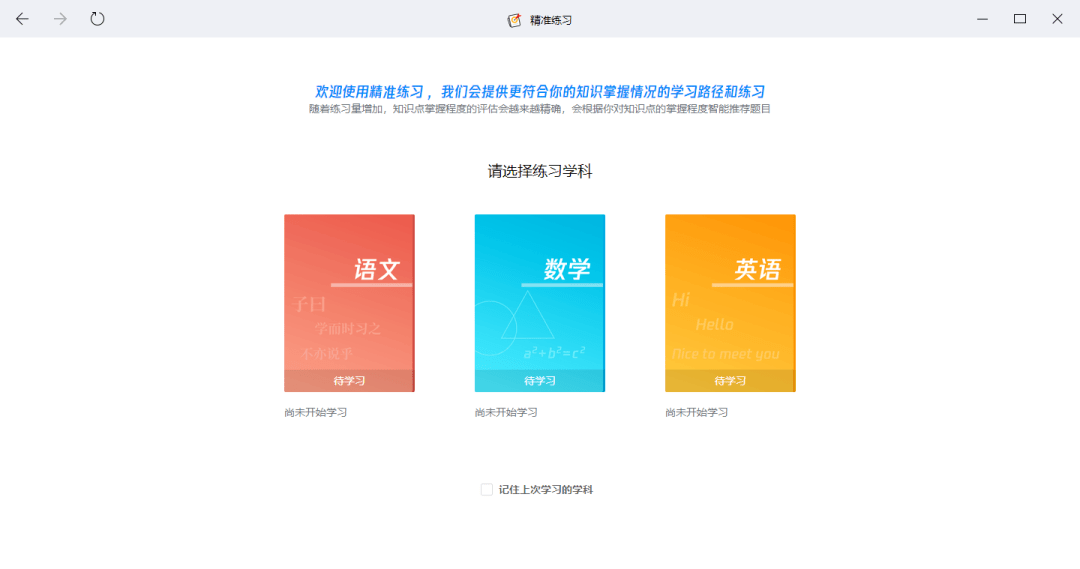The width and height of the screenshot is (1080, 569).
Task: Click the 请选择练习学科 heading
Action: (540, 171)
